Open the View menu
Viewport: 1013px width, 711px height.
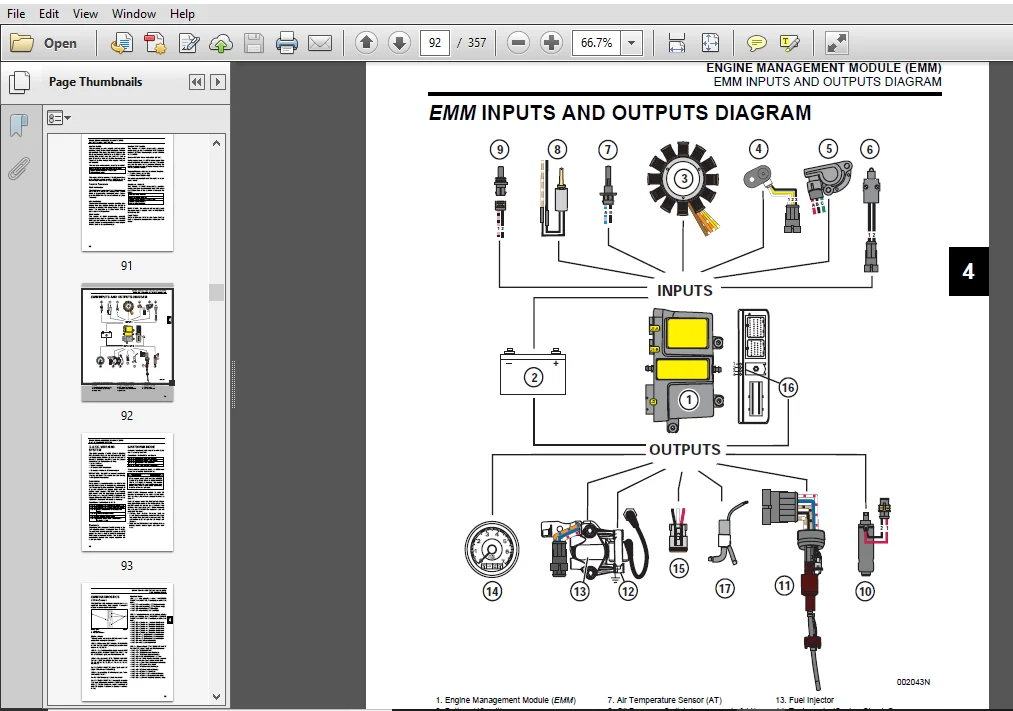pos(85,14)
